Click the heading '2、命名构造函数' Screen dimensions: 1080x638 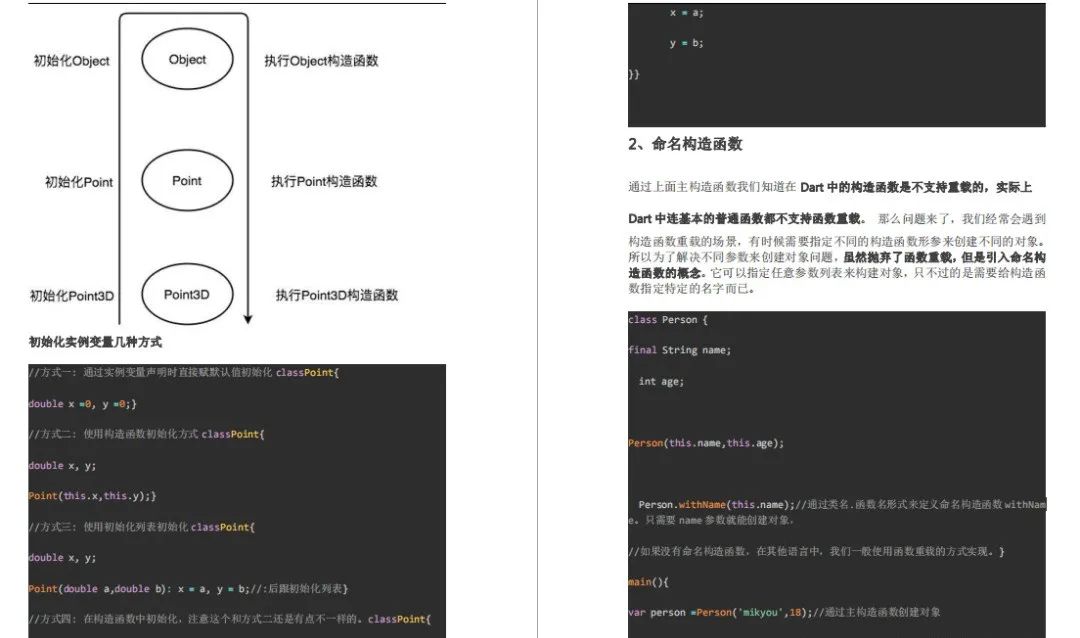pos(685,144)
